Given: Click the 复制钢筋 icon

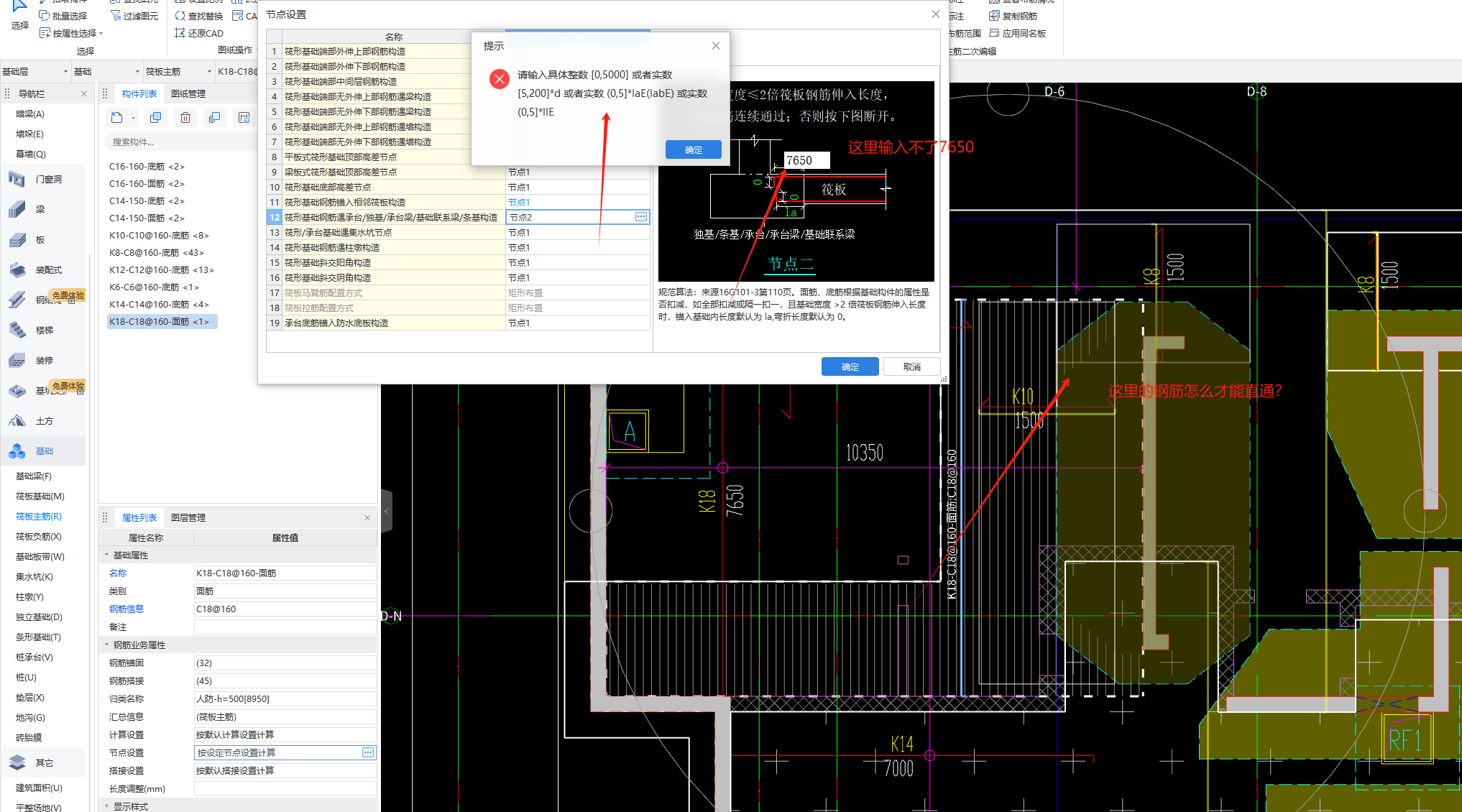Looking at the screenshot, I should coord(994,16).
